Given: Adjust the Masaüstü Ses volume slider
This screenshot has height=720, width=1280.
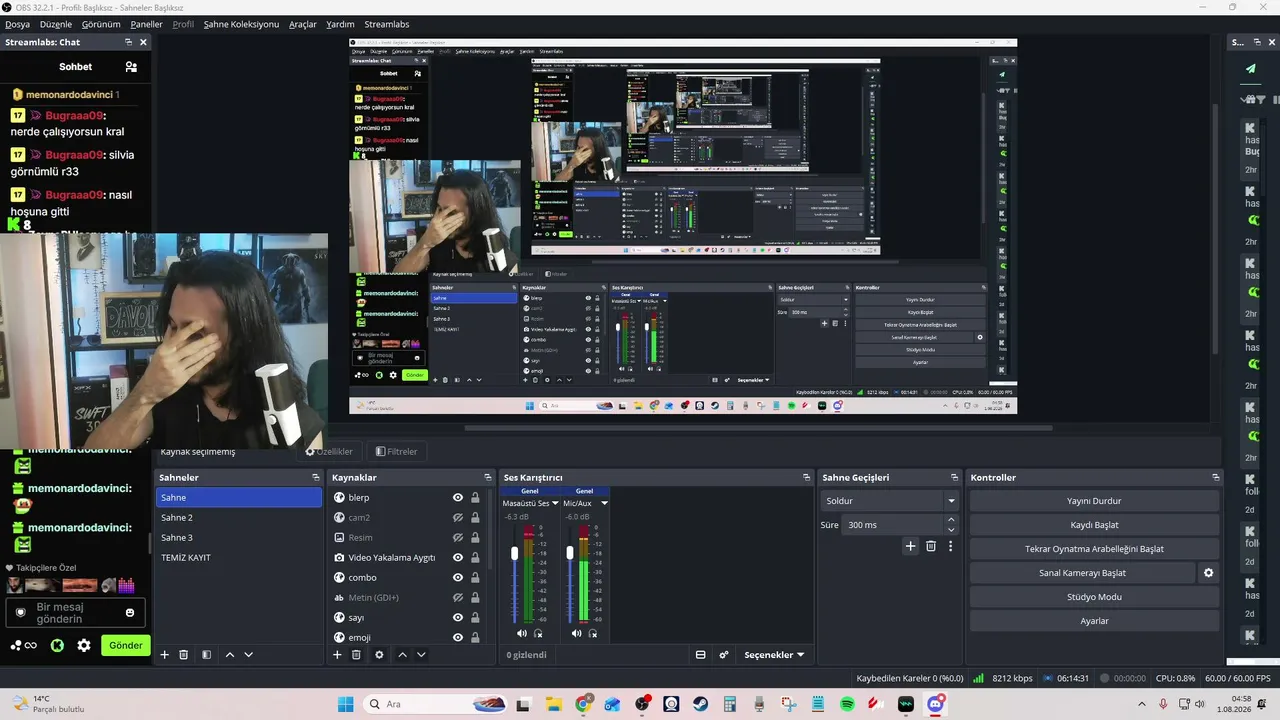Looking at the screenshot, I should [515, 553].
